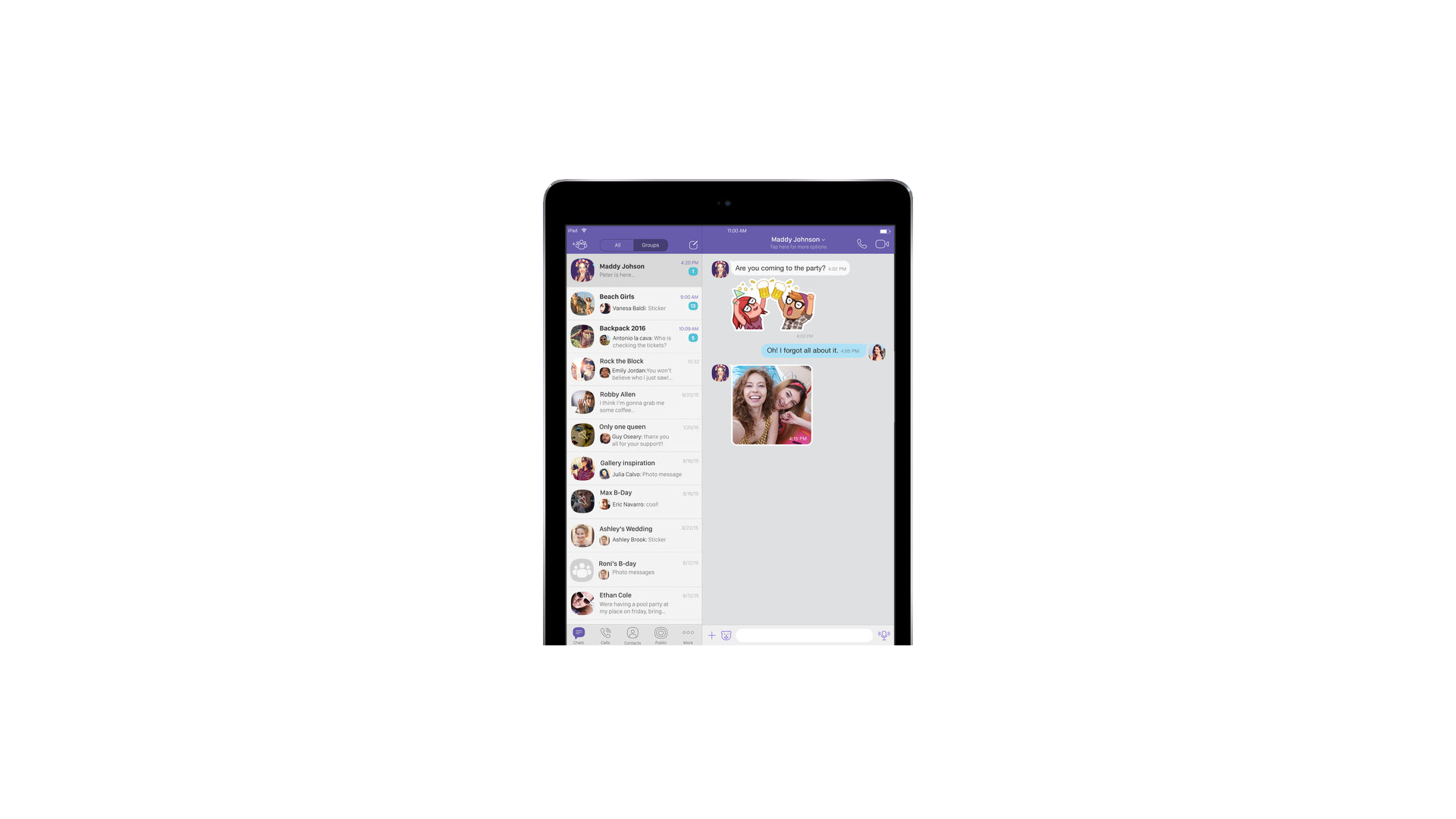The width and height of the screenshot is (1456, 819).
Task: Switch to the All conversations tab
Action: [617, 244]
